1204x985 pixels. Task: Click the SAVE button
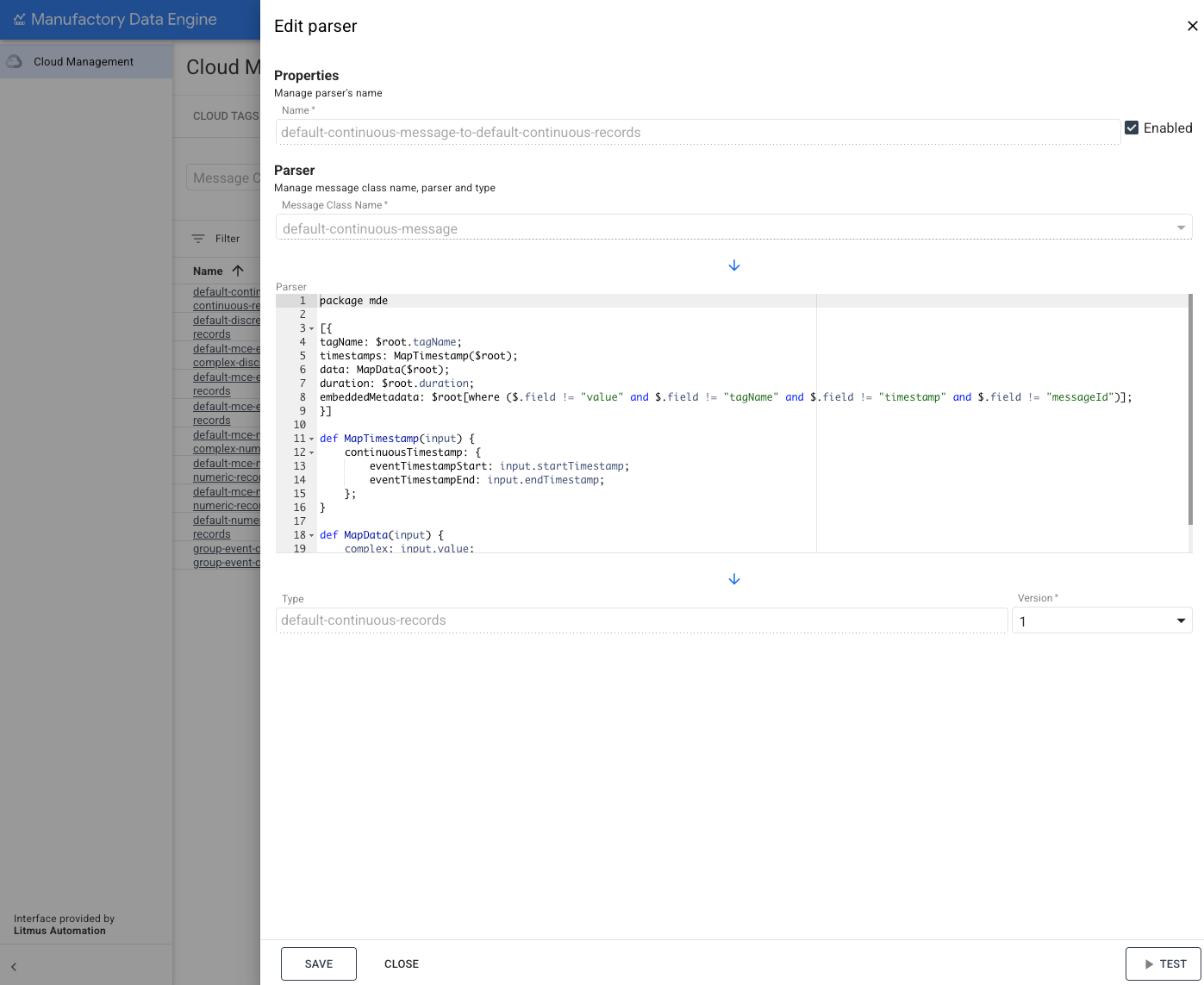(318, 963)
